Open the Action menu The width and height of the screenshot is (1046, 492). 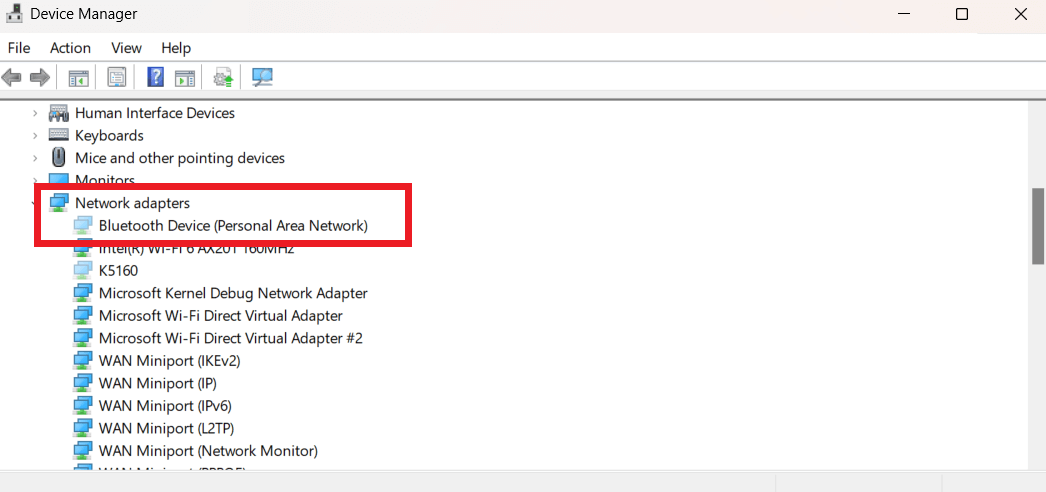coord(70,48)
